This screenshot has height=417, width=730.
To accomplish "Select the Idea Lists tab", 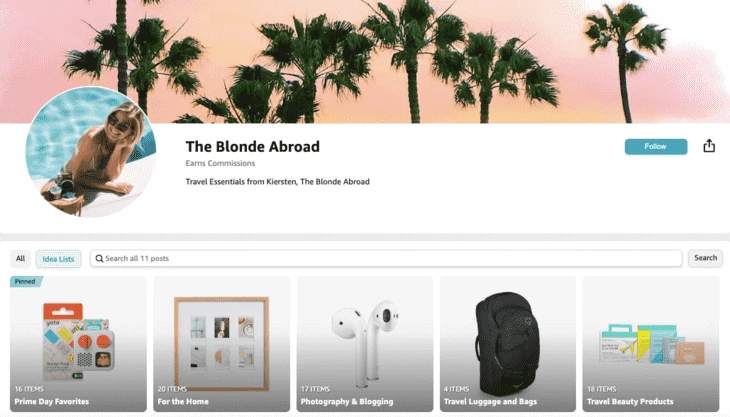I will click(58, 259).
